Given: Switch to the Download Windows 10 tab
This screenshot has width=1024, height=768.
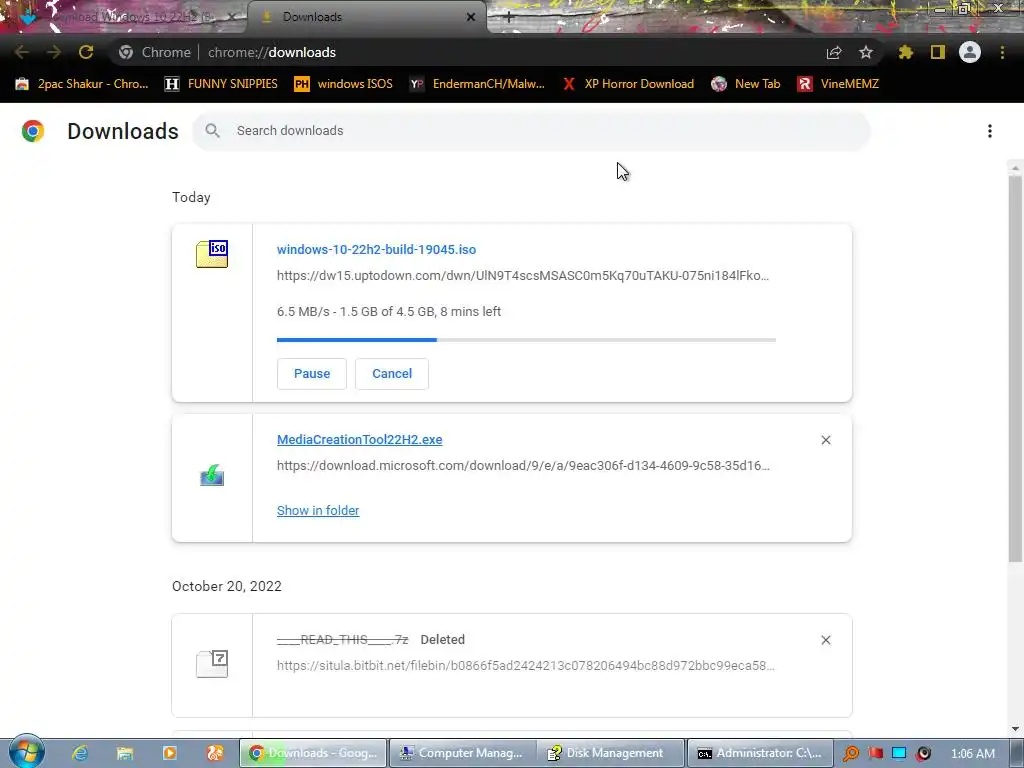Looking at the screenshot, I should 124,17.
